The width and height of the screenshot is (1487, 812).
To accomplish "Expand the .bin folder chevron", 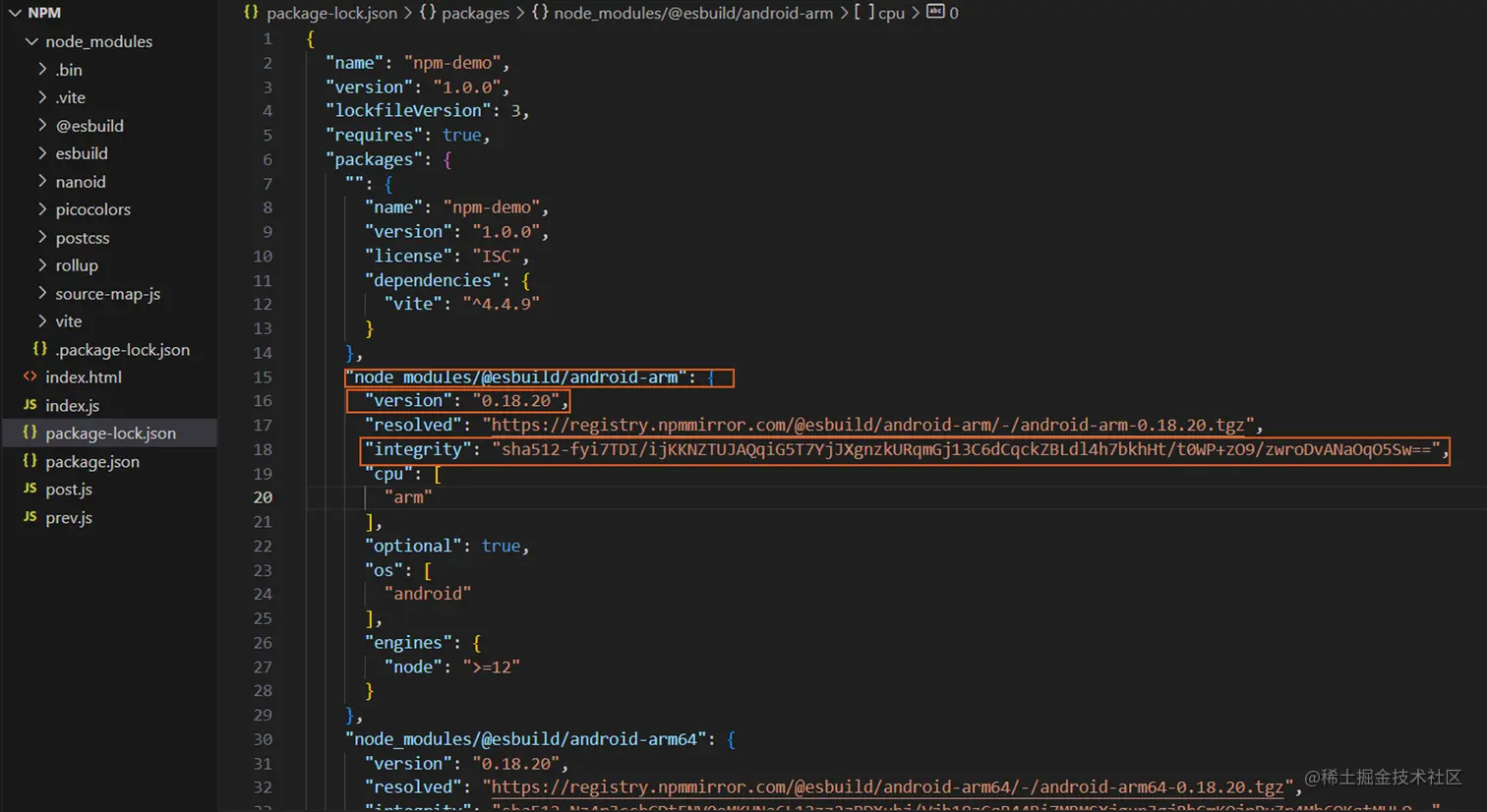I will [x=42, y=69].
